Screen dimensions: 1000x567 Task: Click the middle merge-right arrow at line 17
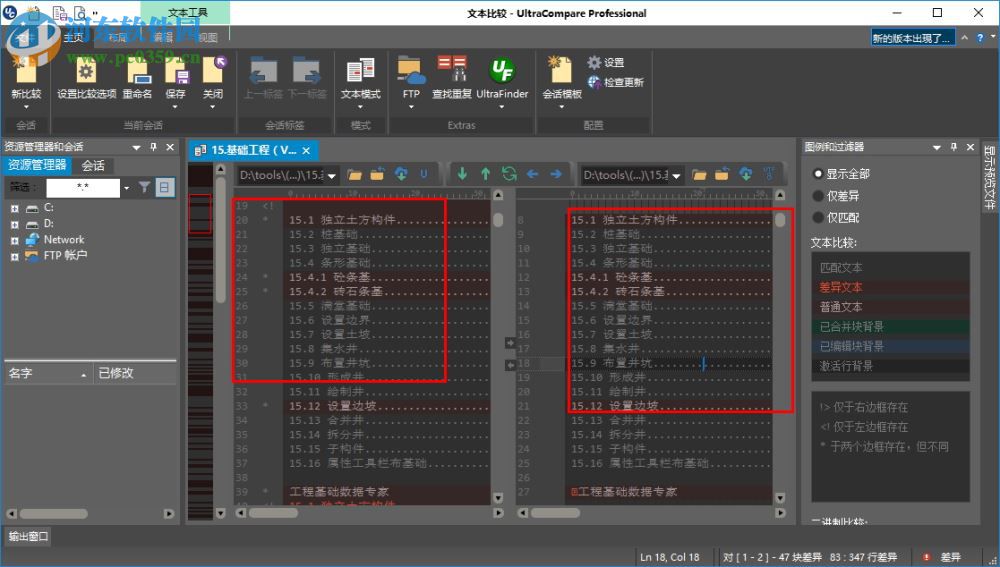[510, 343]
